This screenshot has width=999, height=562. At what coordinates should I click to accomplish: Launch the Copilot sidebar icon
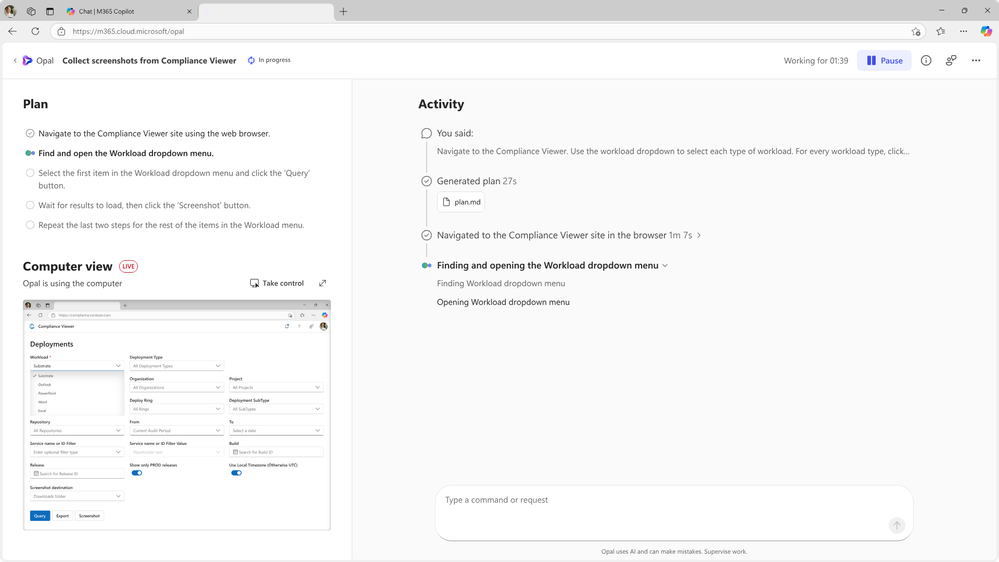coord(986,31)
